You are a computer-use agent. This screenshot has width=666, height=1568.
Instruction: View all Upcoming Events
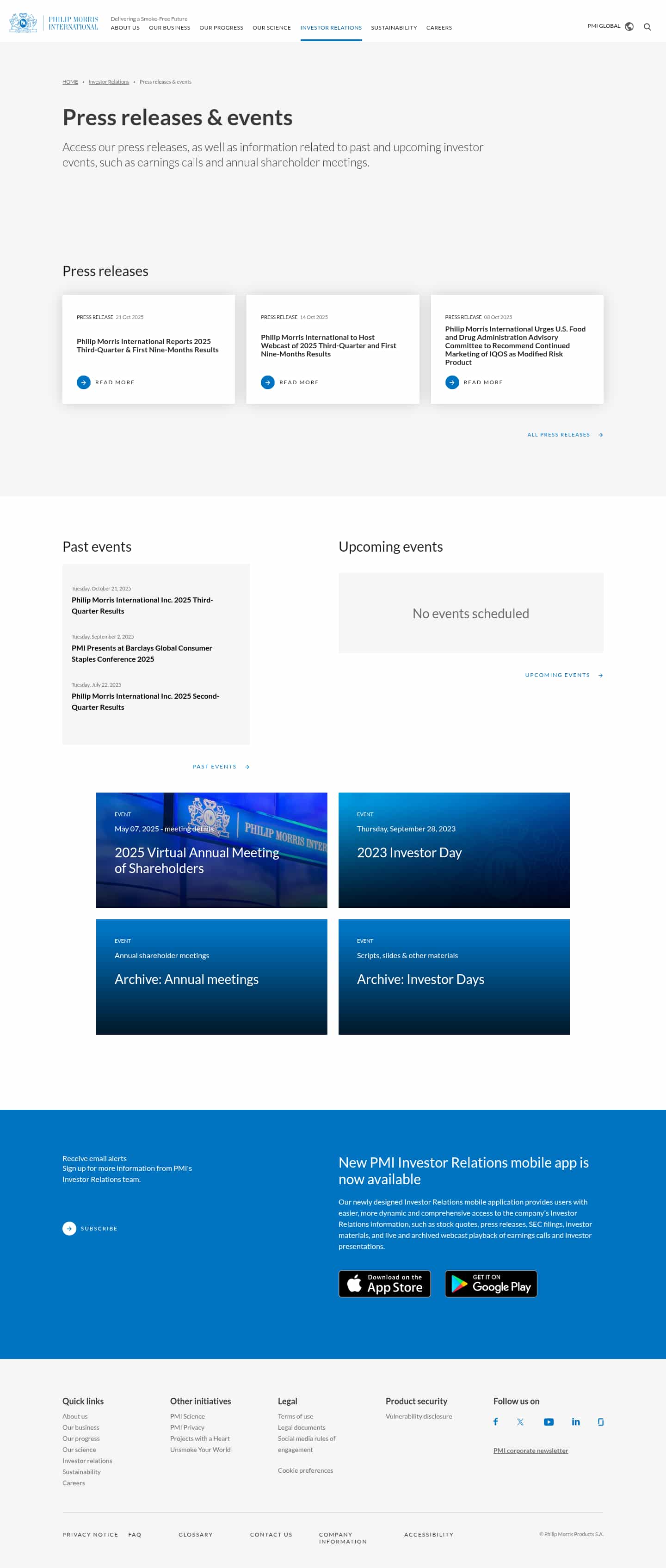(557, 675)
